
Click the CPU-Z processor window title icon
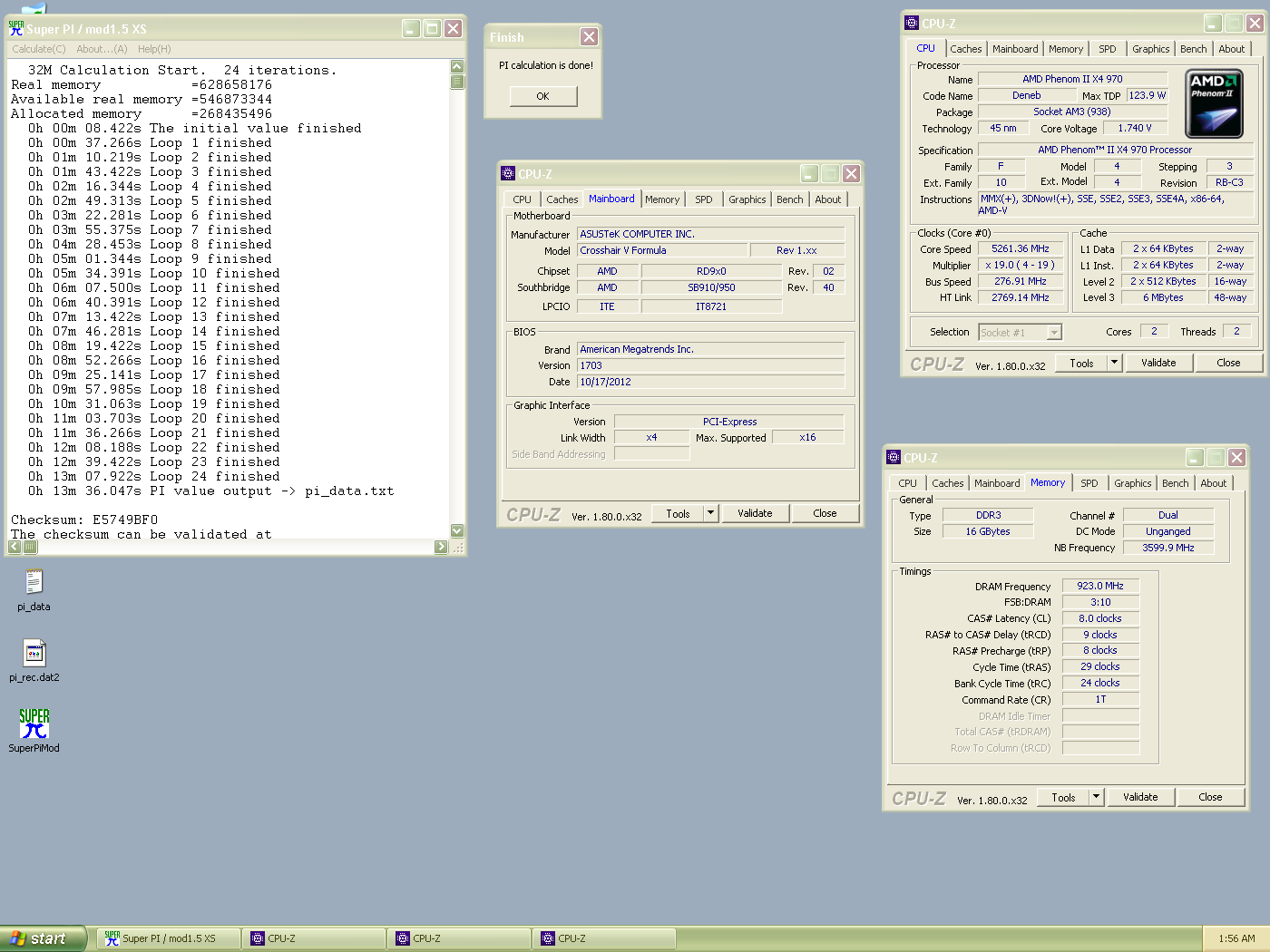coord(912,24)
